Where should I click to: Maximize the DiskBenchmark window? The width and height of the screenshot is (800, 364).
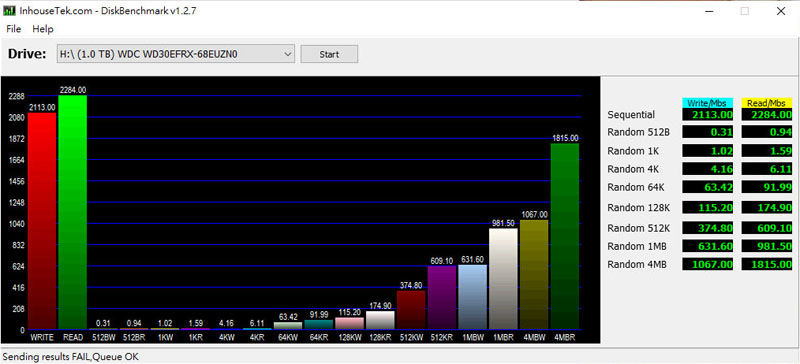pos(745,11)
